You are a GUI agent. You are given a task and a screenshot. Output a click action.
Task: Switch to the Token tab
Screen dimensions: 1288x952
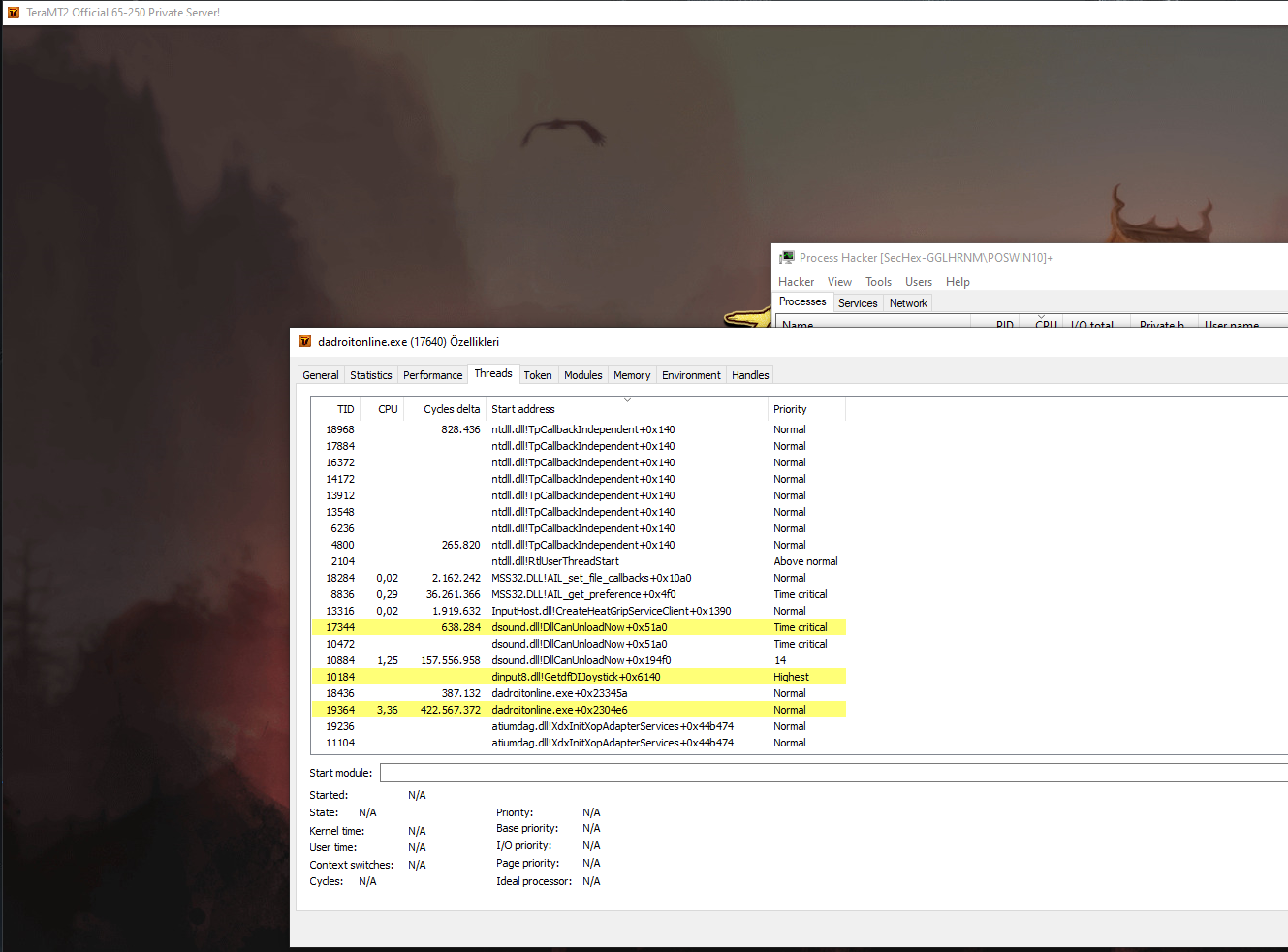coord(538,375)
